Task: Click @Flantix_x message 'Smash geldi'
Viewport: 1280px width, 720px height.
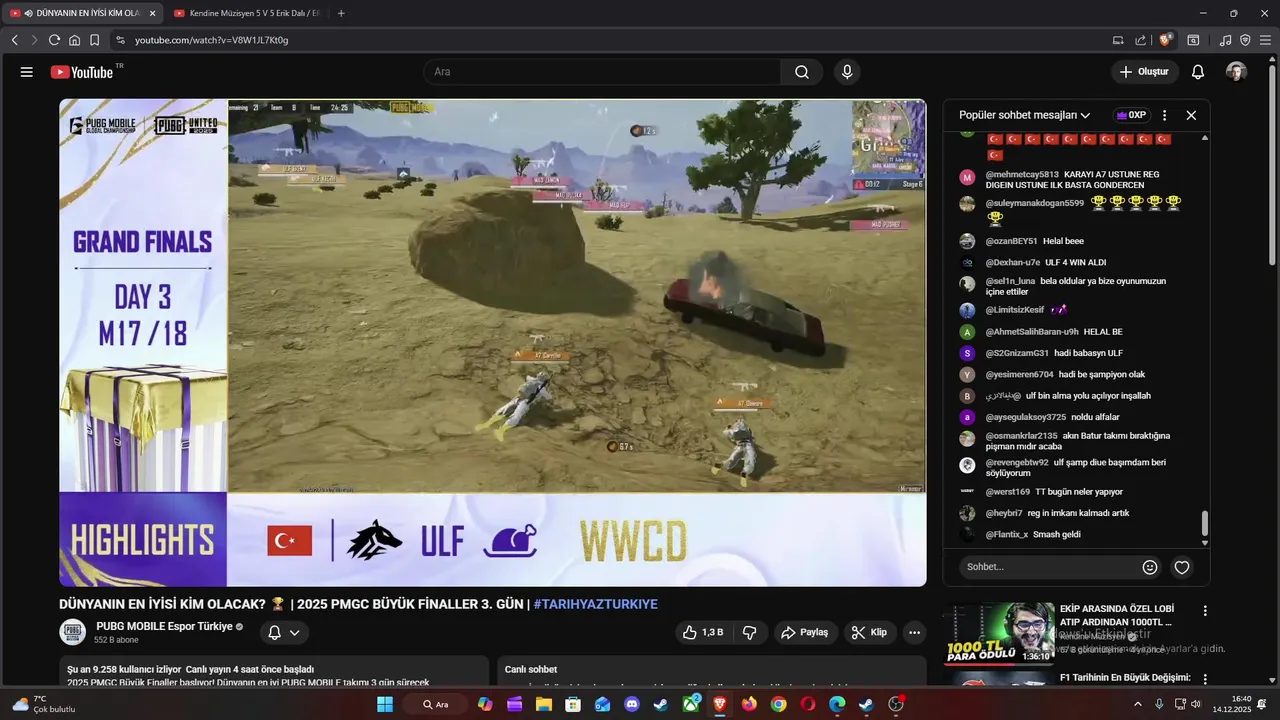Action: (x=1056, y=534)
